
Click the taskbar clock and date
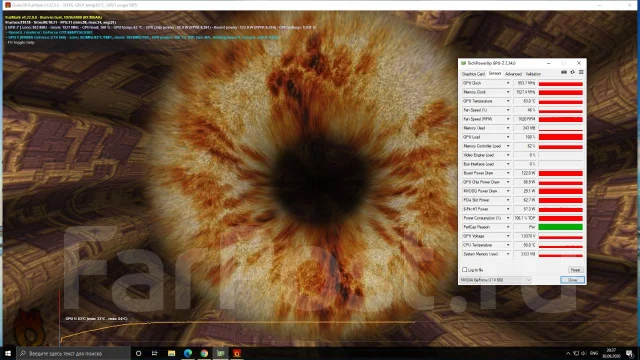click(611, 353)
